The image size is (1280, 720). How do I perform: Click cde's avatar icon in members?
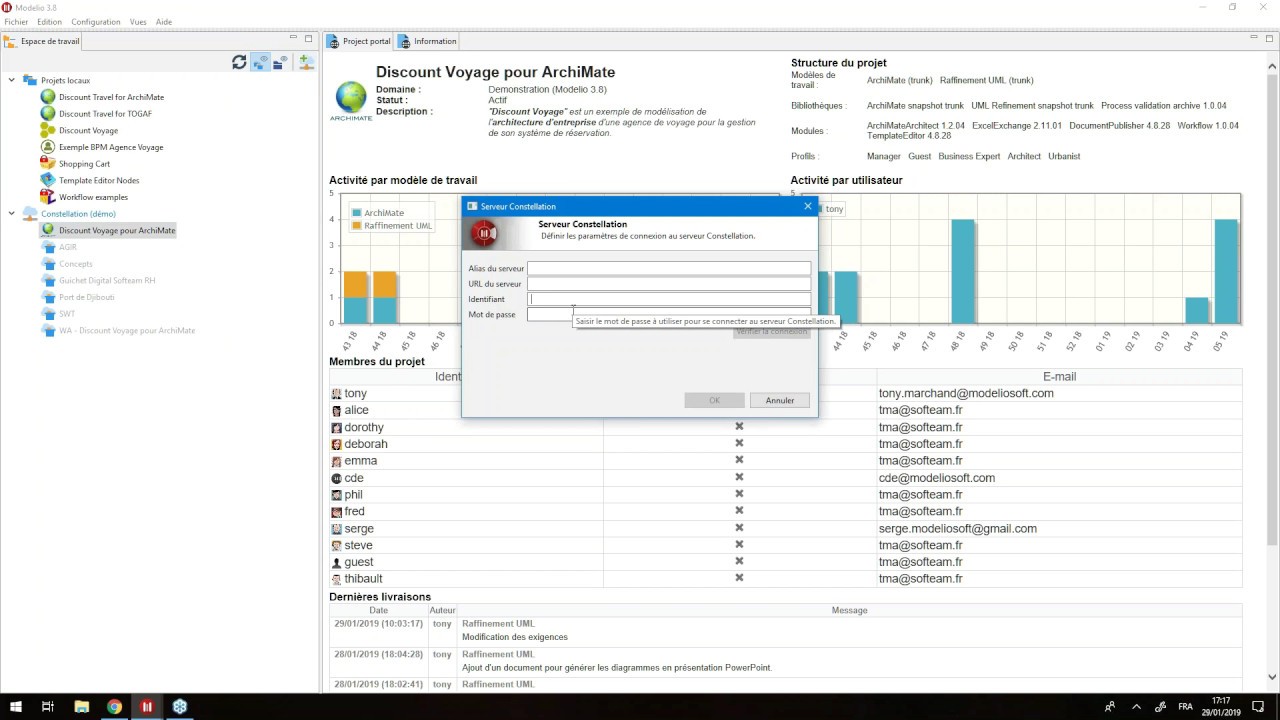pos(337,478)
